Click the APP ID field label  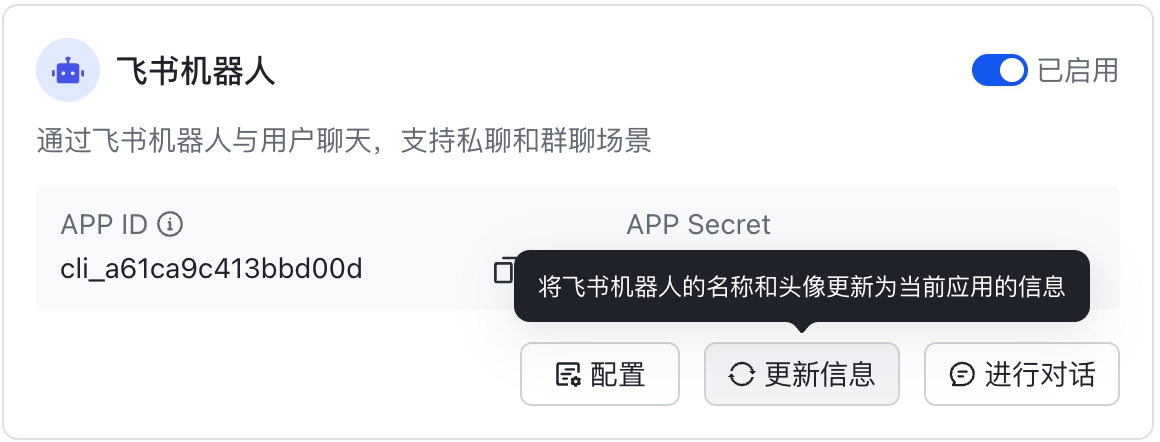[x=104, y=224]
